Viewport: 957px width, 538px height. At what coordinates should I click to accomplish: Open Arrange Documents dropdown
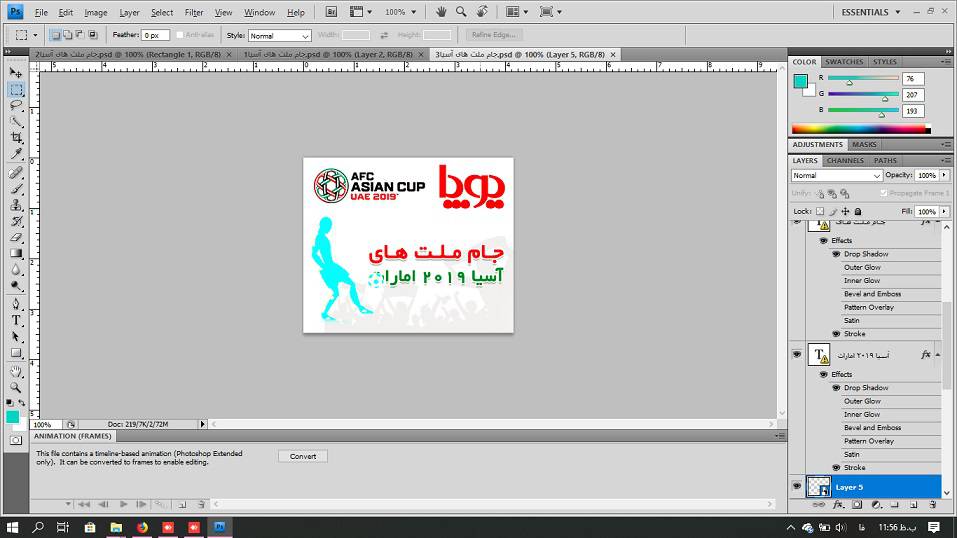[516, 12]
